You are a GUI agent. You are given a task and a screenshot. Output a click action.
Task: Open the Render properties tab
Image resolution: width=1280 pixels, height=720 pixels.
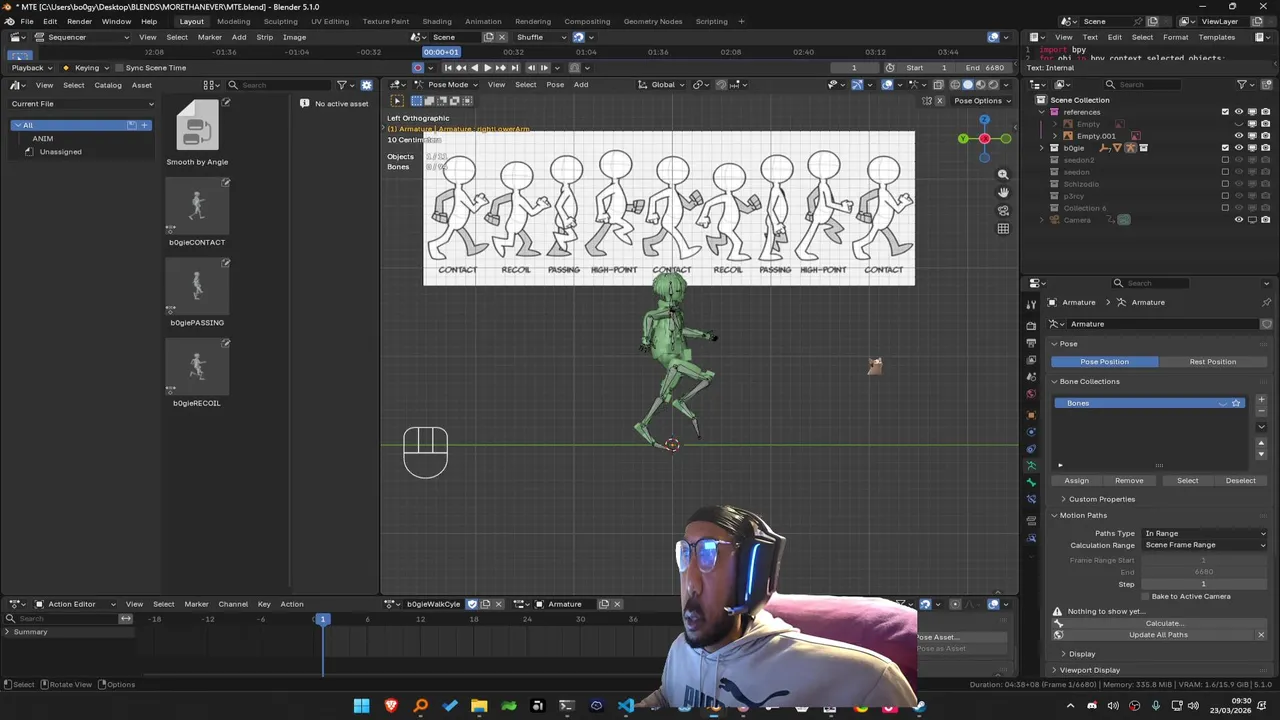tap(1031, 326)
